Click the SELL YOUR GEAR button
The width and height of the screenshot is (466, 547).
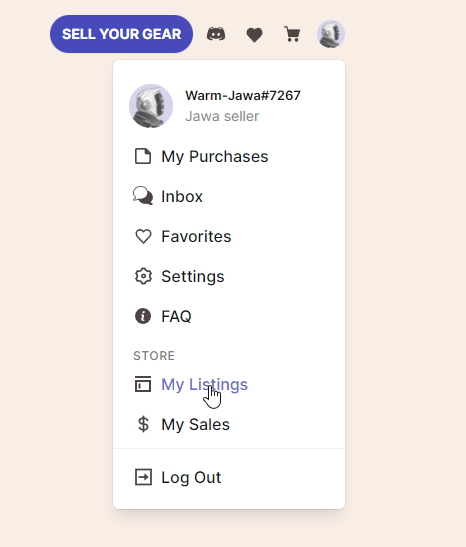(121, 34)
